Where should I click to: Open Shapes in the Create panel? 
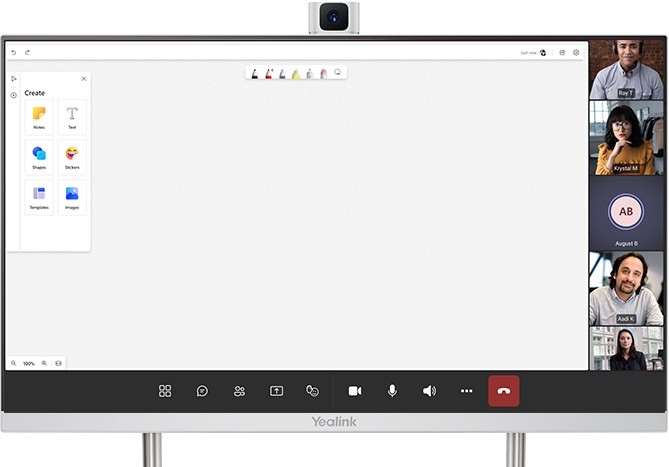(x=39, y=157)
